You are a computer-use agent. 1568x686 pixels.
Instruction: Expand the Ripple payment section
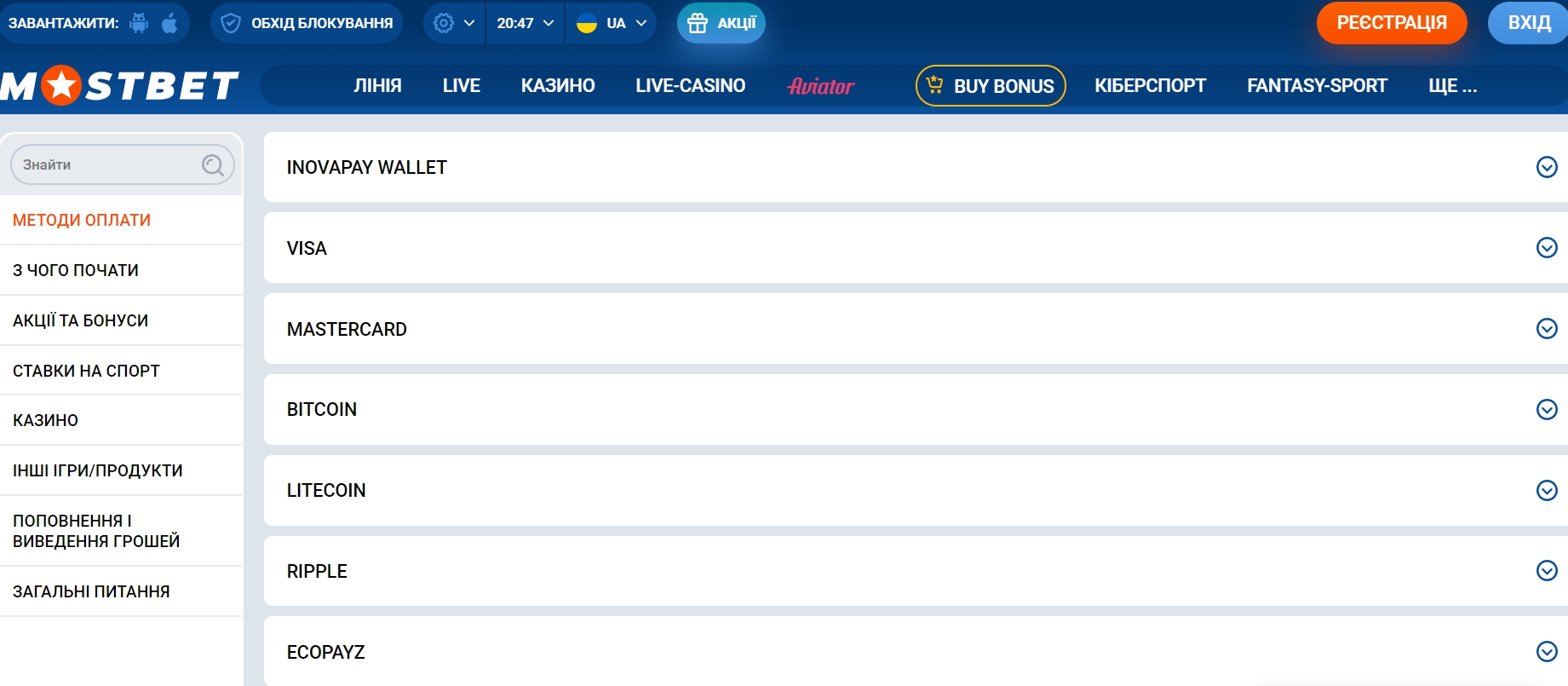[x=1547, y=571]
